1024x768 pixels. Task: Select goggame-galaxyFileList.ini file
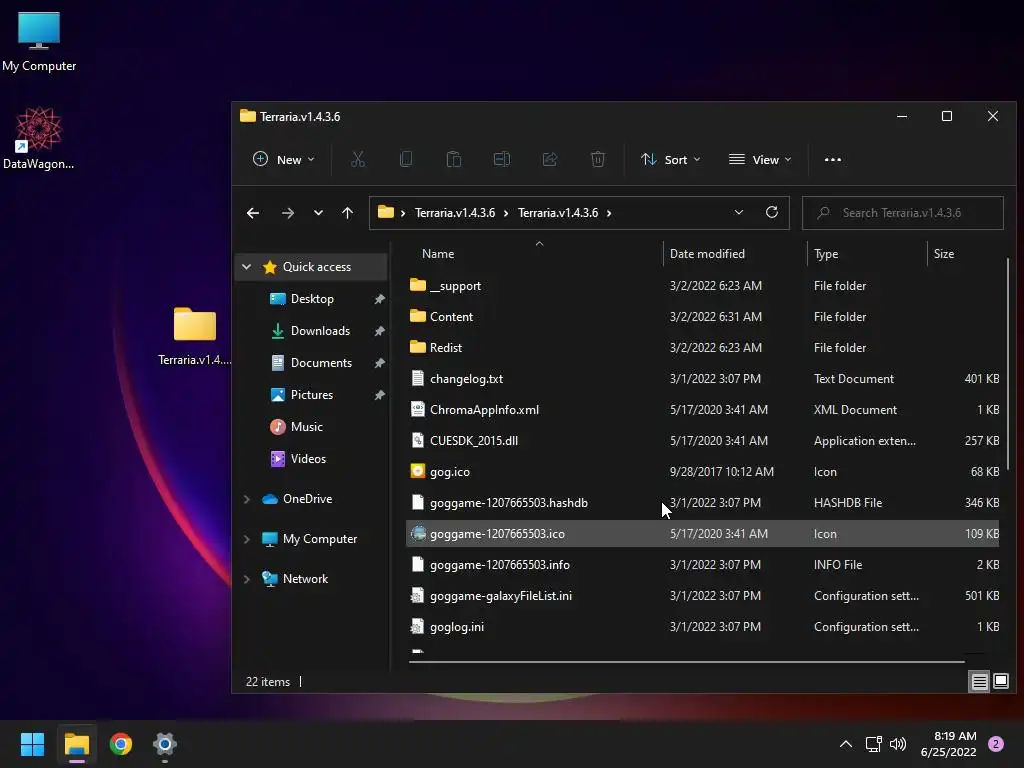703,596
